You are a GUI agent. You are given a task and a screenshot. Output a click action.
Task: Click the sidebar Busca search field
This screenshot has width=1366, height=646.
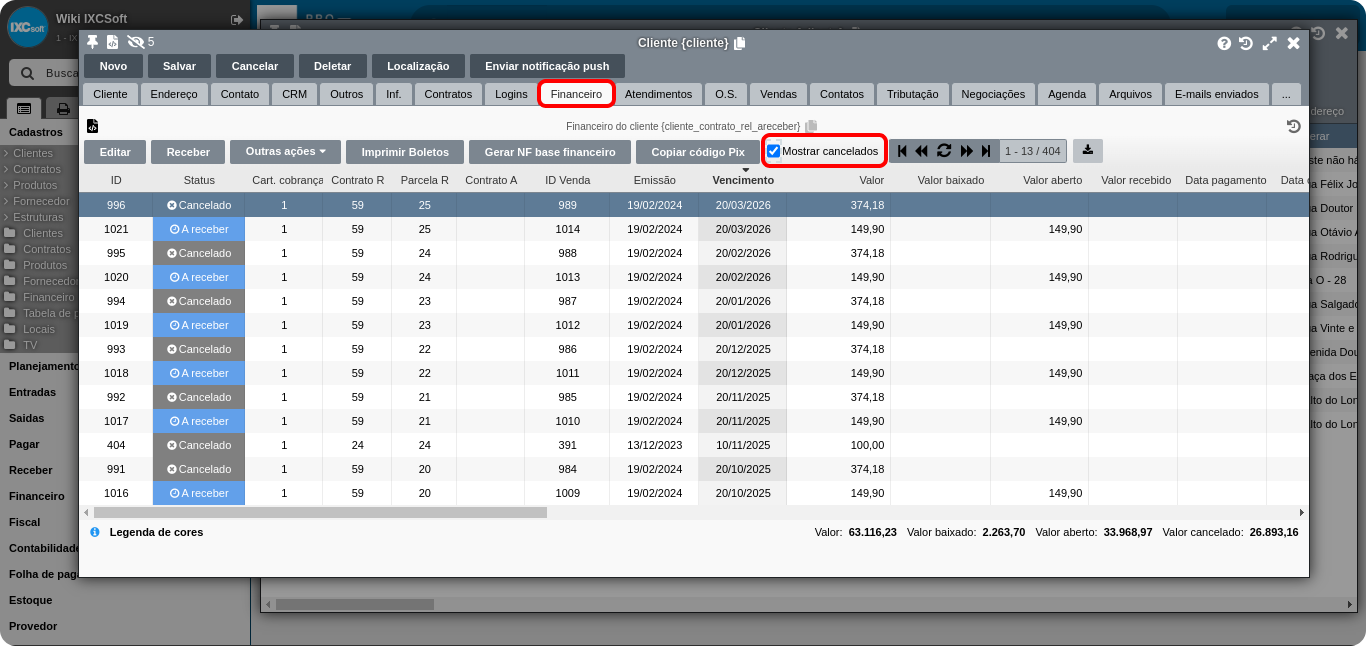coord(62,73)
